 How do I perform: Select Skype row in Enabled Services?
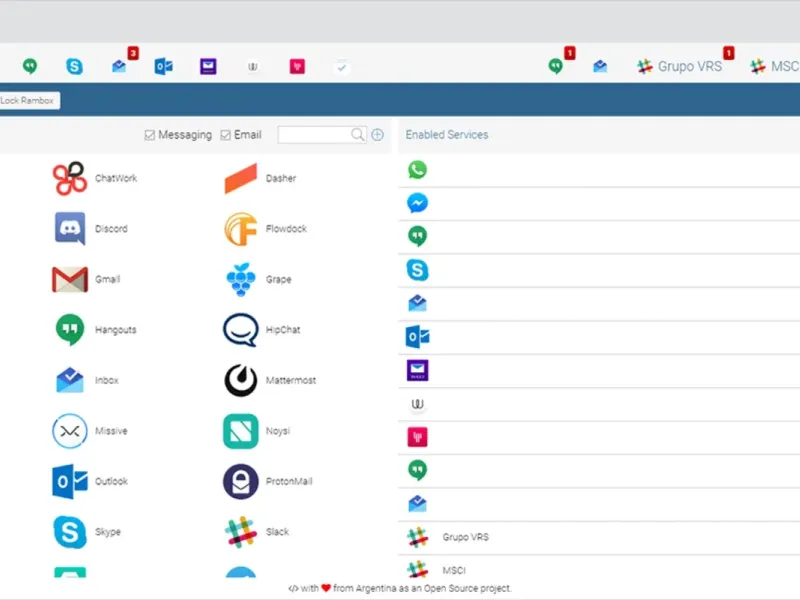[599, 270]
